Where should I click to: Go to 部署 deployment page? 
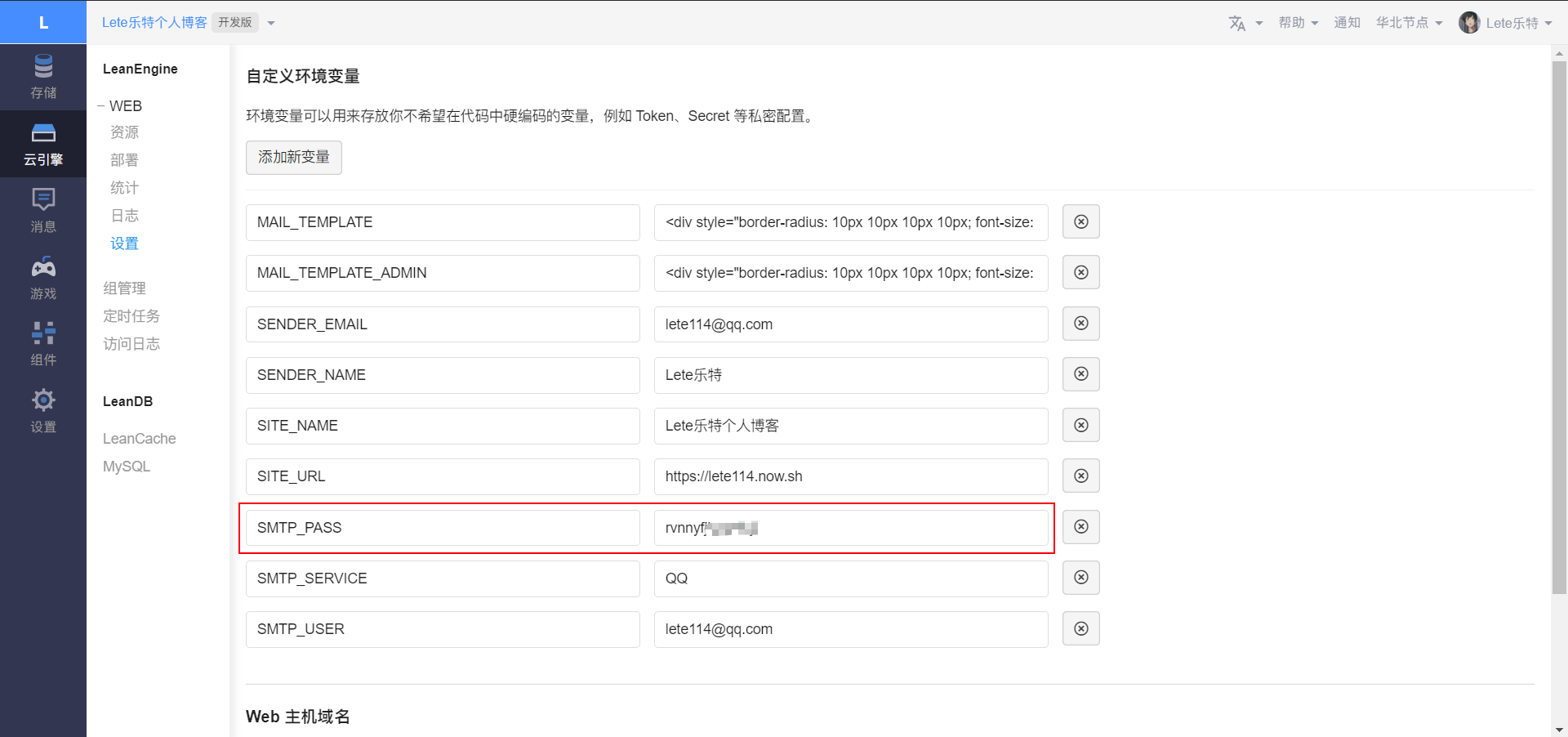click(124, 160)
